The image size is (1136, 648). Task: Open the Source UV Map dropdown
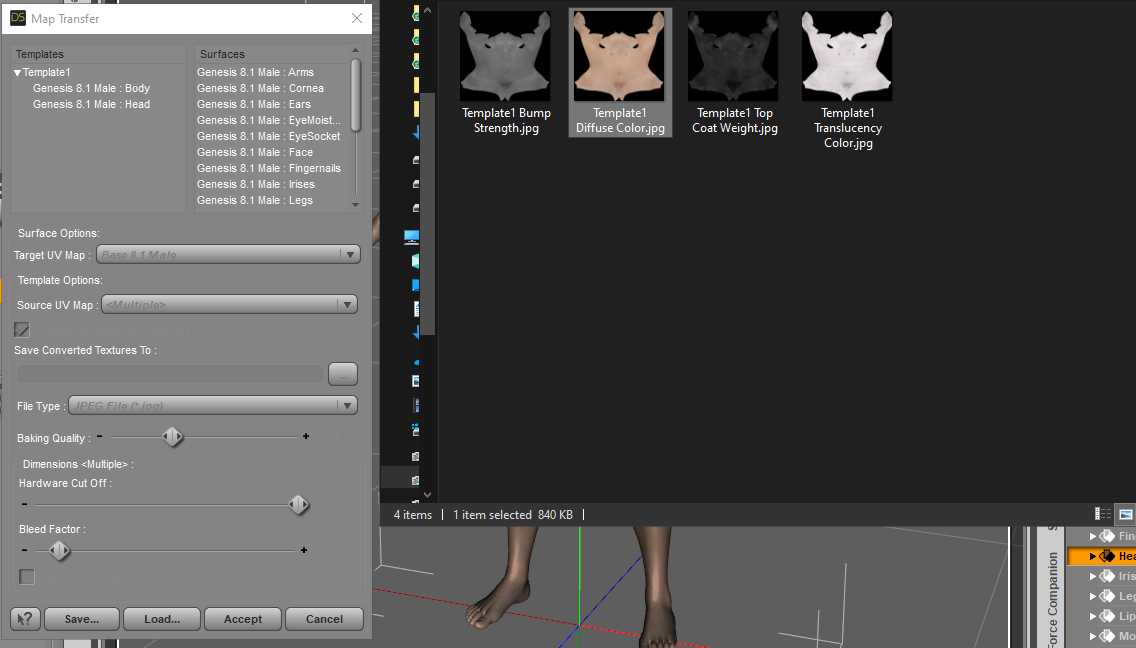click(229, 304)
